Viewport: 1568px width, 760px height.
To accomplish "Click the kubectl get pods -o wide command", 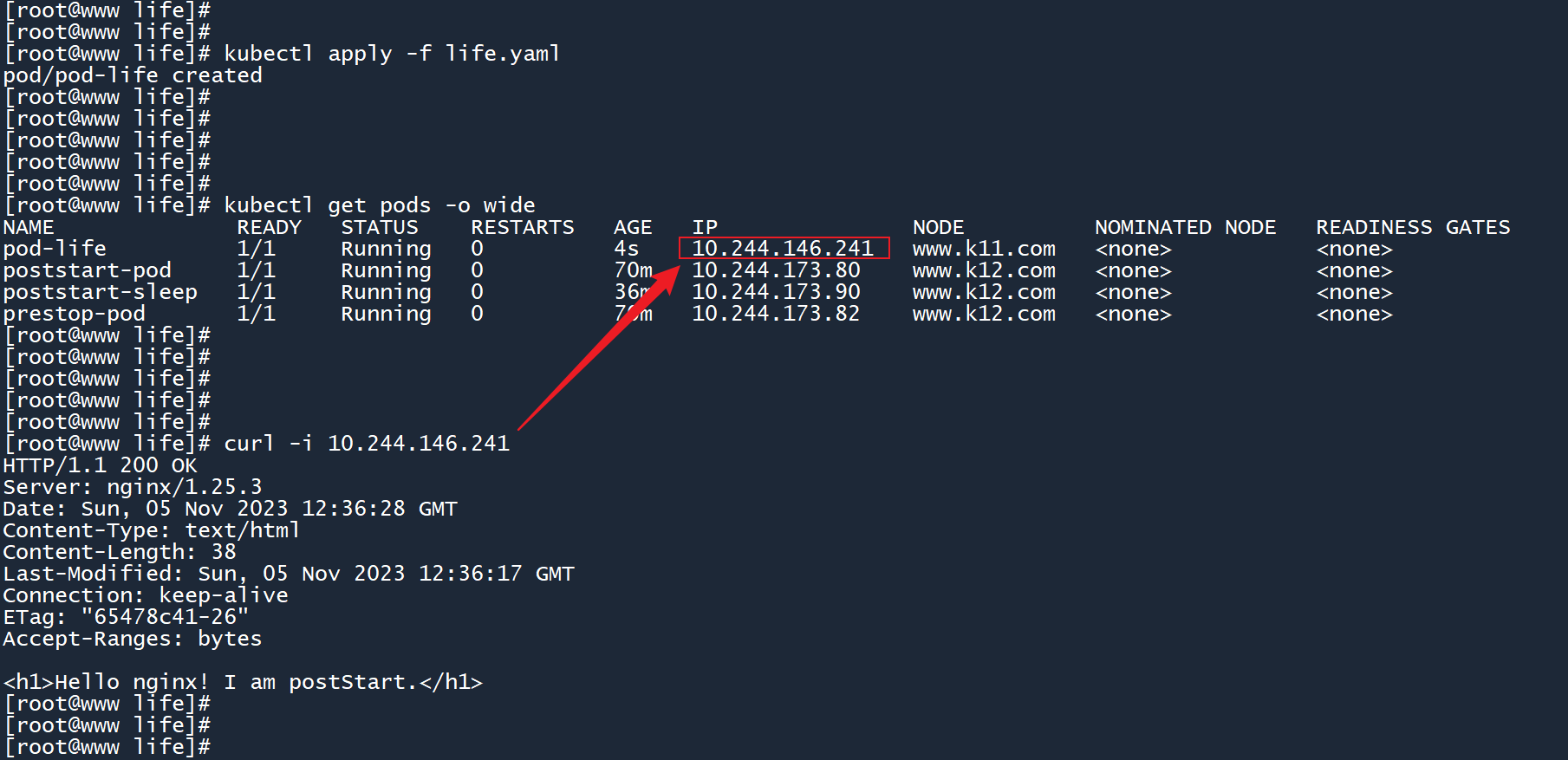I will pos(380,205).
